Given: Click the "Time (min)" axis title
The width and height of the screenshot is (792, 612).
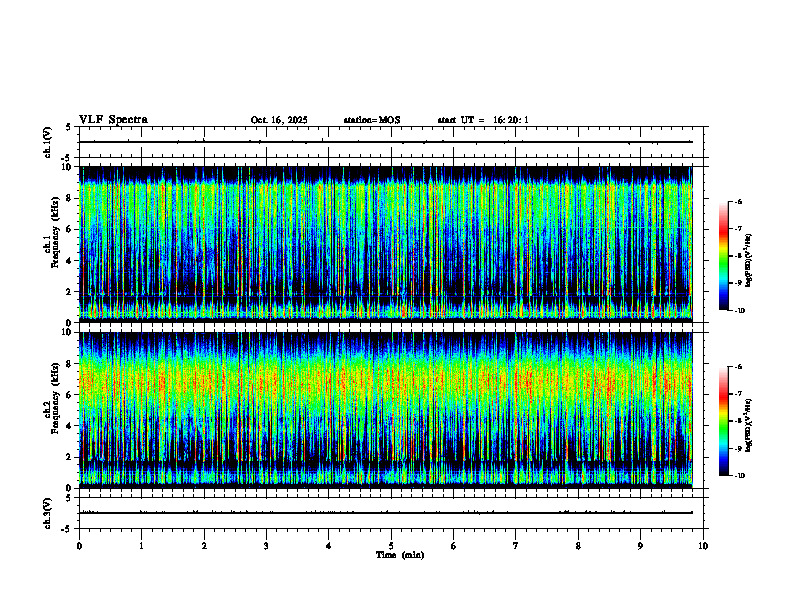Looking at the screenshot, I should pos(400,555).
